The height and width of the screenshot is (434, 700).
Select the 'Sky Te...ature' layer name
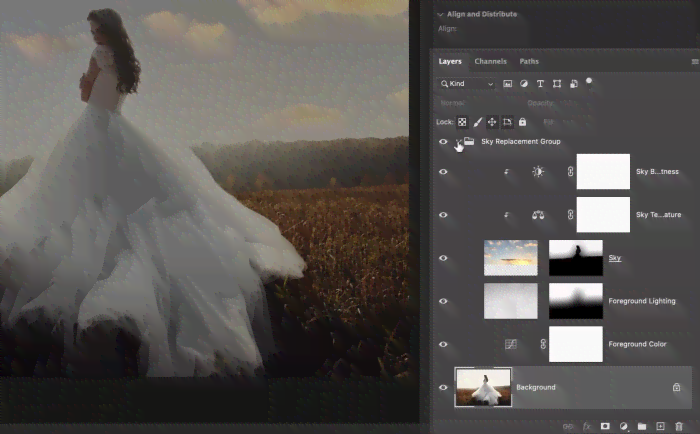(x=658, y=215)
